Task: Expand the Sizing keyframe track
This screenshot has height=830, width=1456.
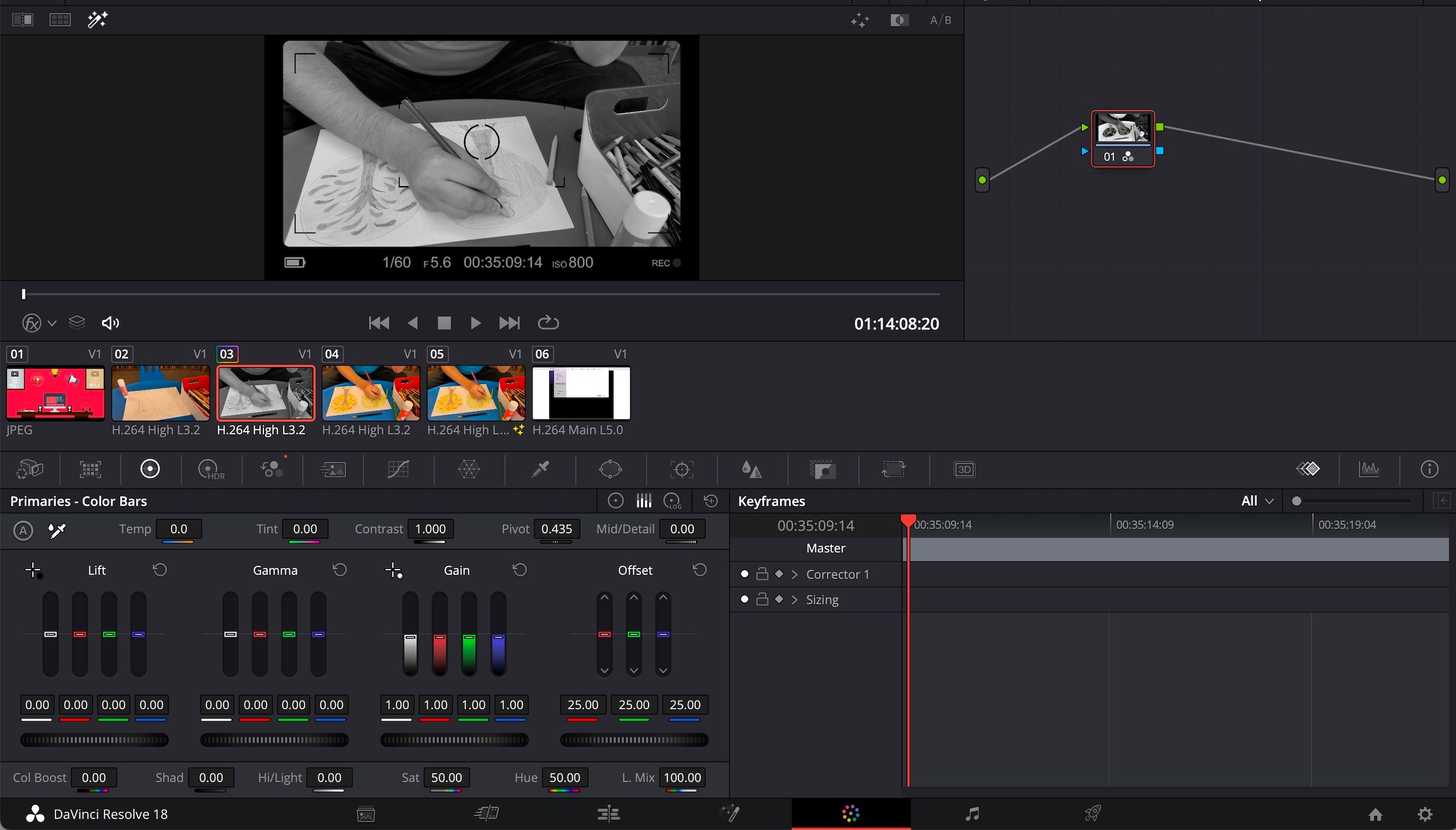Action: pyautogui.click(x=794, y=600)
